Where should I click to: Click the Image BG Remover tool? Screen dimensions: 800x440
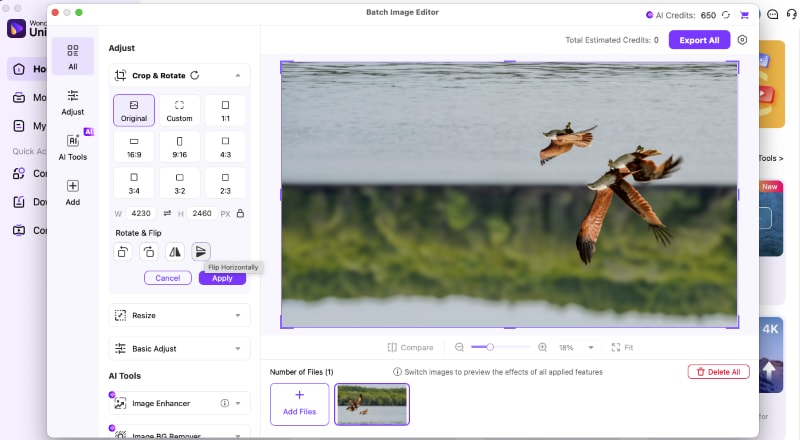[180, 433]
